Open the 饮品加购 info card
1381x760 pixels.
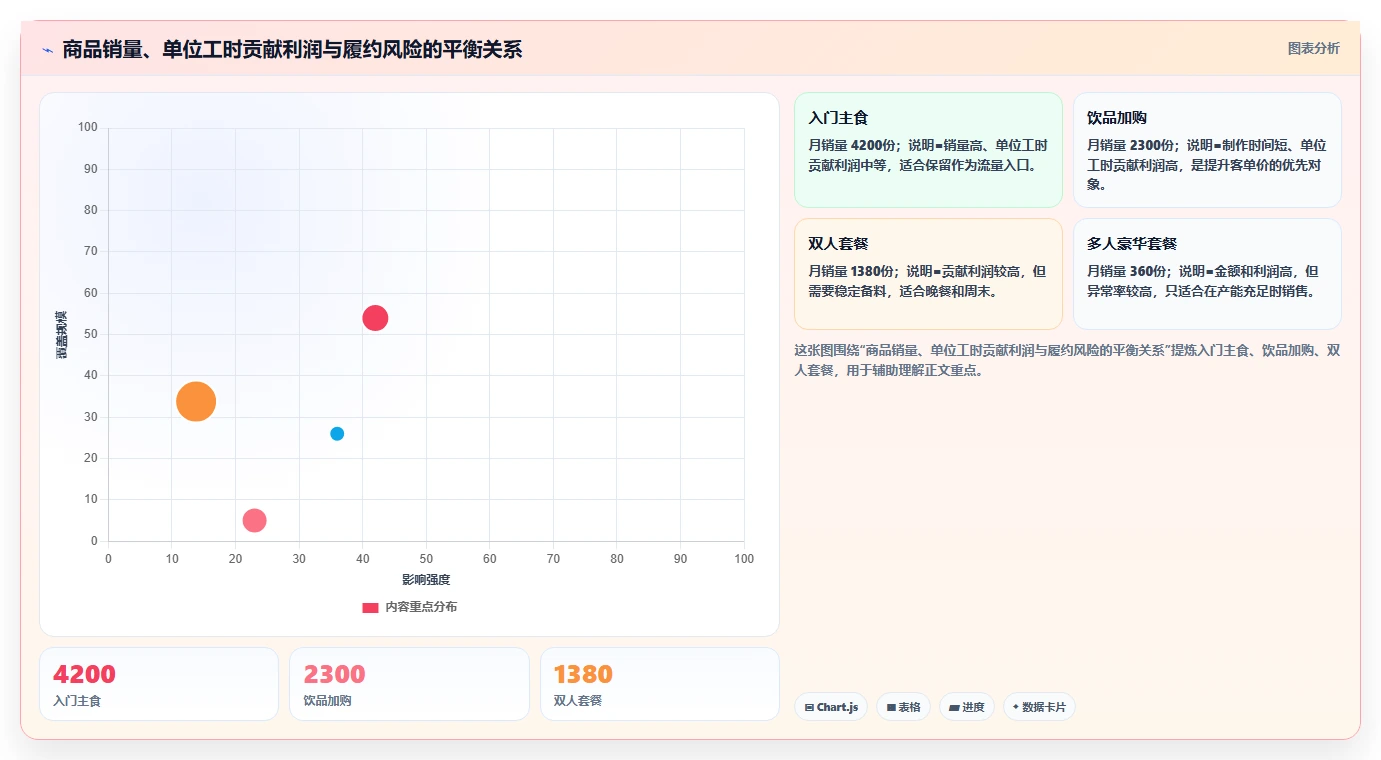pos(1207,150)
